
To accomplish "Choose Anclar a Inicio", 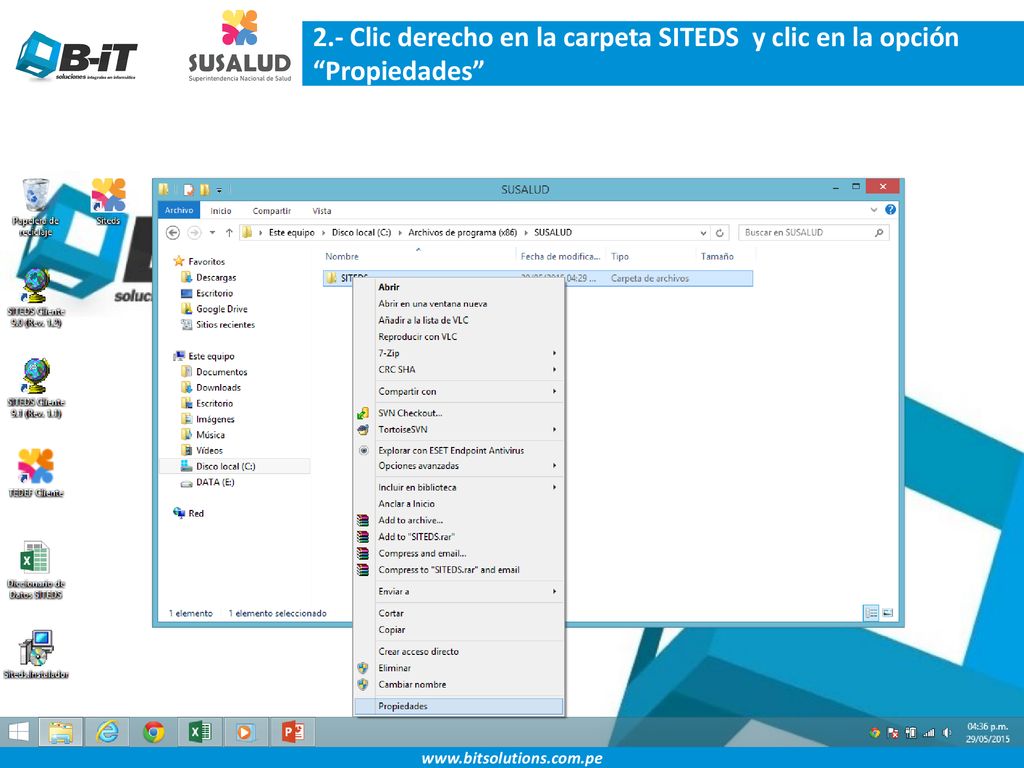I will click(x=459, y=504).
